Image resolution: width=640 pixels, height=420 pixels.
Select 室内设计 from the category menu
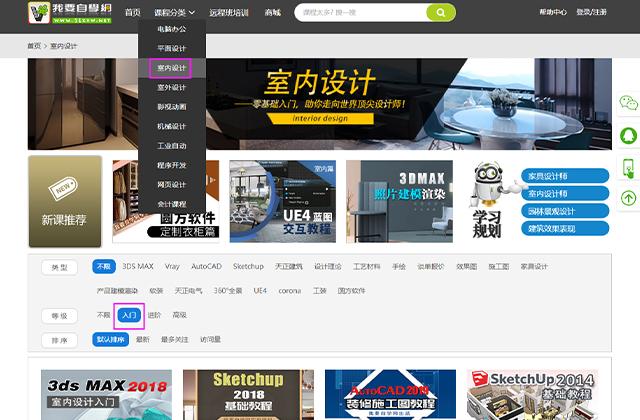(172, 68)
